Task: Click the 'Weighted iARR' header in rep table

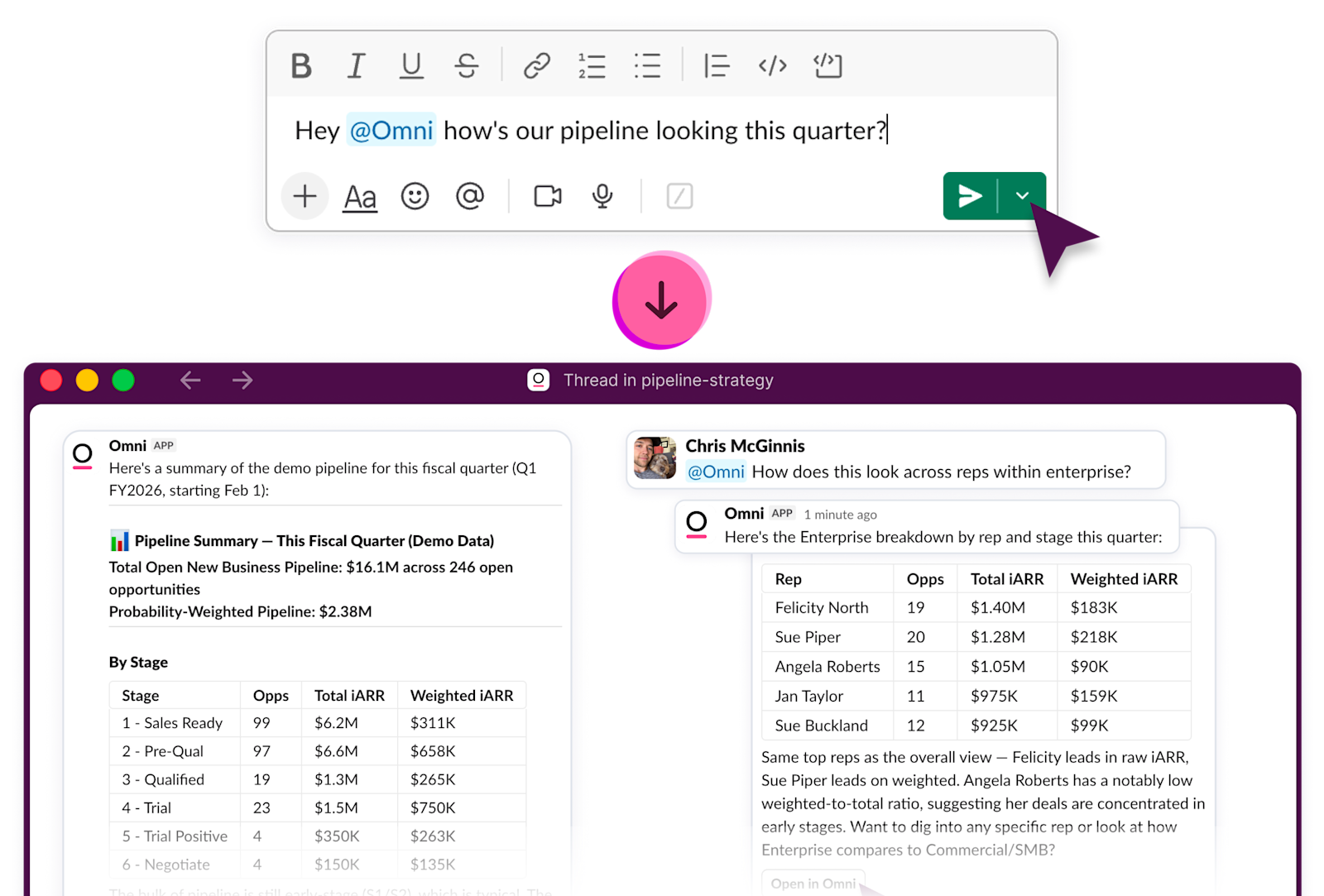Action: (x=1124, y=579)
